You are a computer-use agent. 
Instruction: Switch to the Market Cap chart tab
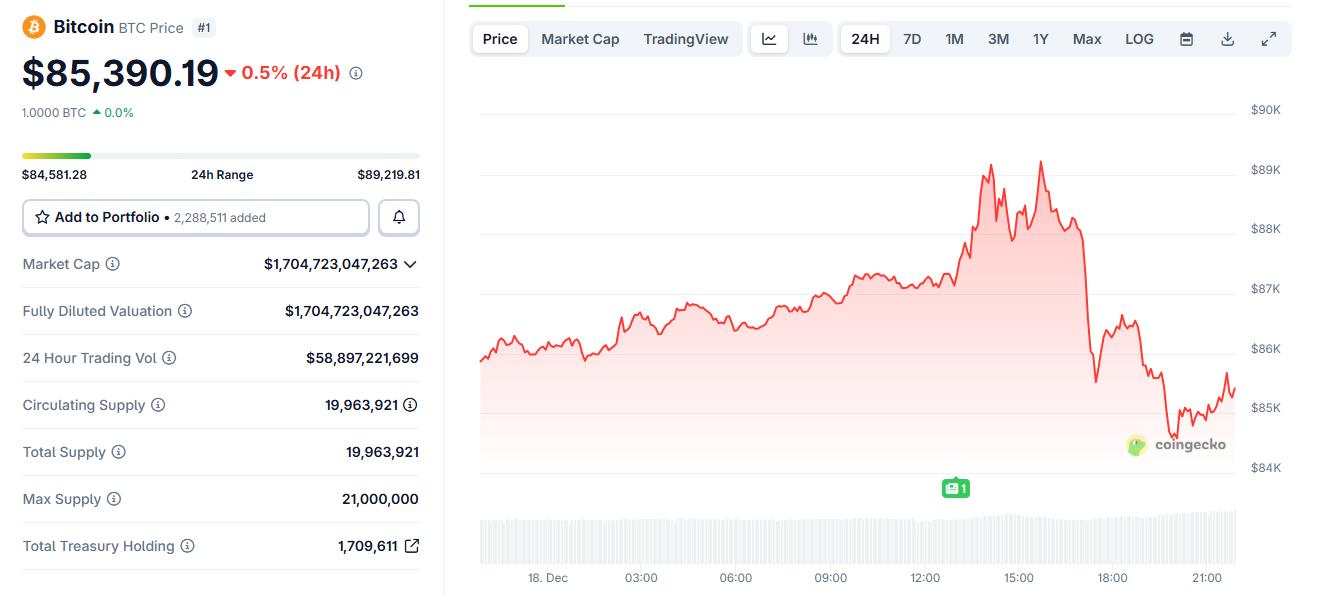(580, 39)
